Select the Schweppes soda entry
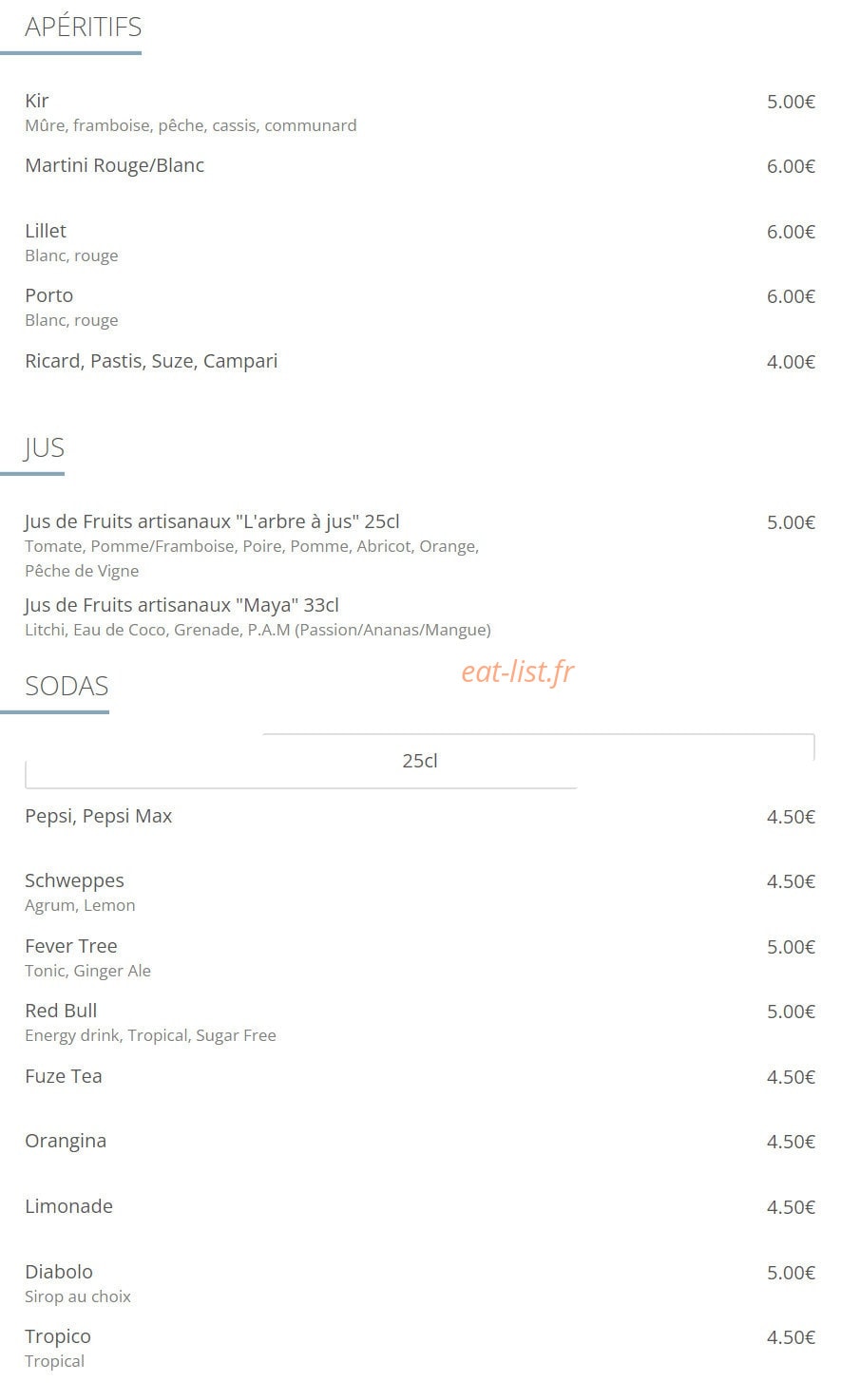Image resolution: width=841 pixels, height=1400 pixels. click(74, 880)
